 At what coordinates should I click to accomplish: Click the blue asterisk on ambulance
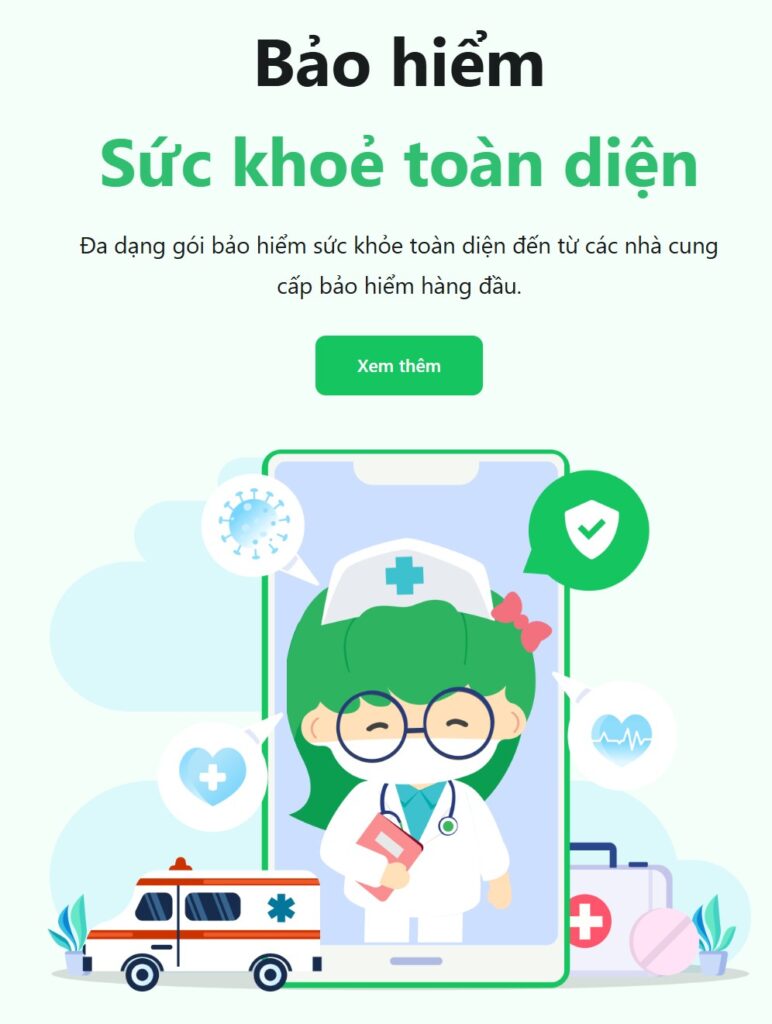[281, 908]
